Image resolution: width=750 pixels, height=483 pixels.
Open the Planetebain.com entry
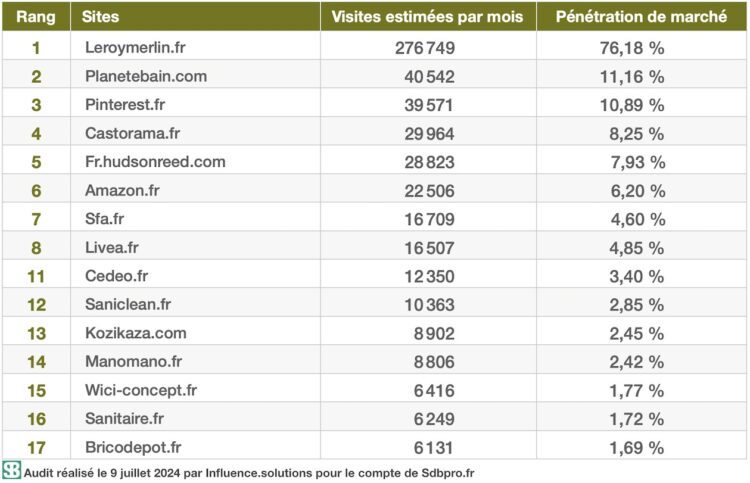point(146,76)
